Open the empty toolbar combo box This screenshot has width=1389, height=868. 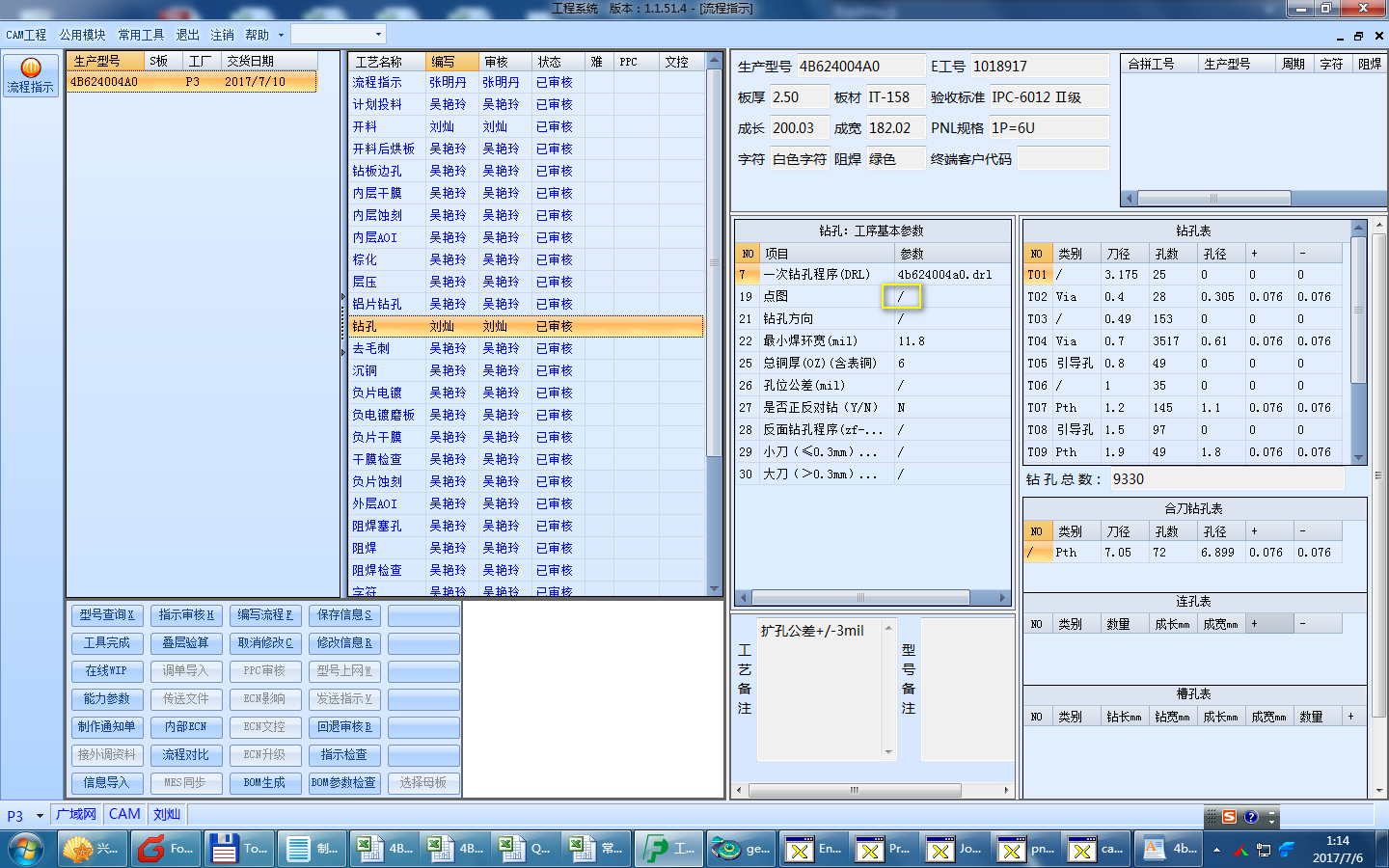click(x=339, y=34)
